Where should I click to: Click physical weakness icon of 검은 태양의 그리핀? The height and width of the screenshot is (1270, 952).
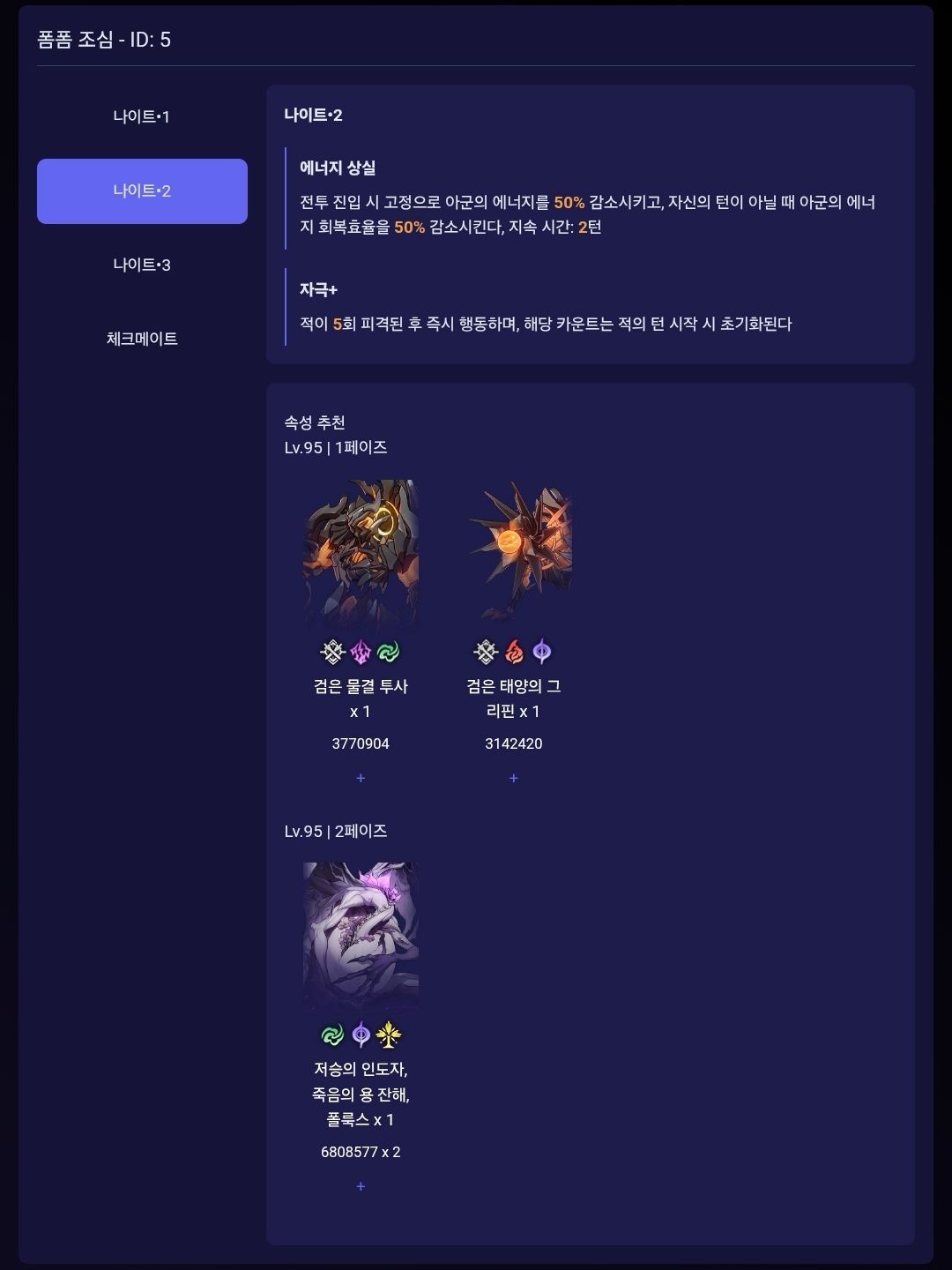(486, 653)
